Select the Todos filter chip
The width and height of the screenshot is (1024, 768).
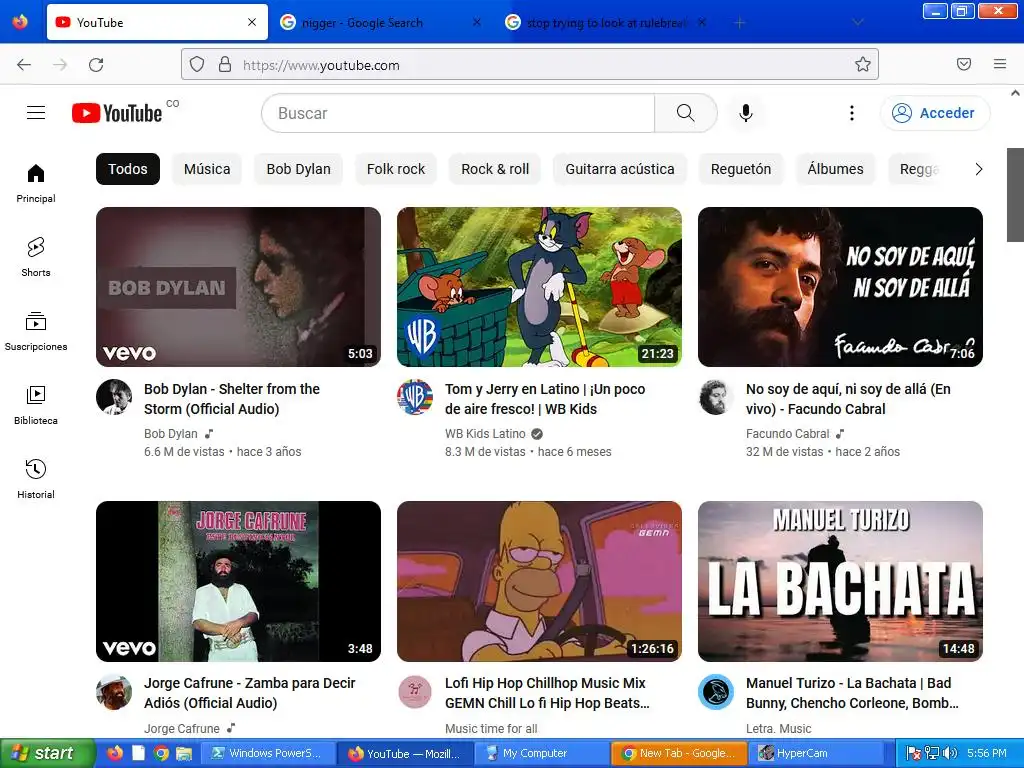coord(128,169)
